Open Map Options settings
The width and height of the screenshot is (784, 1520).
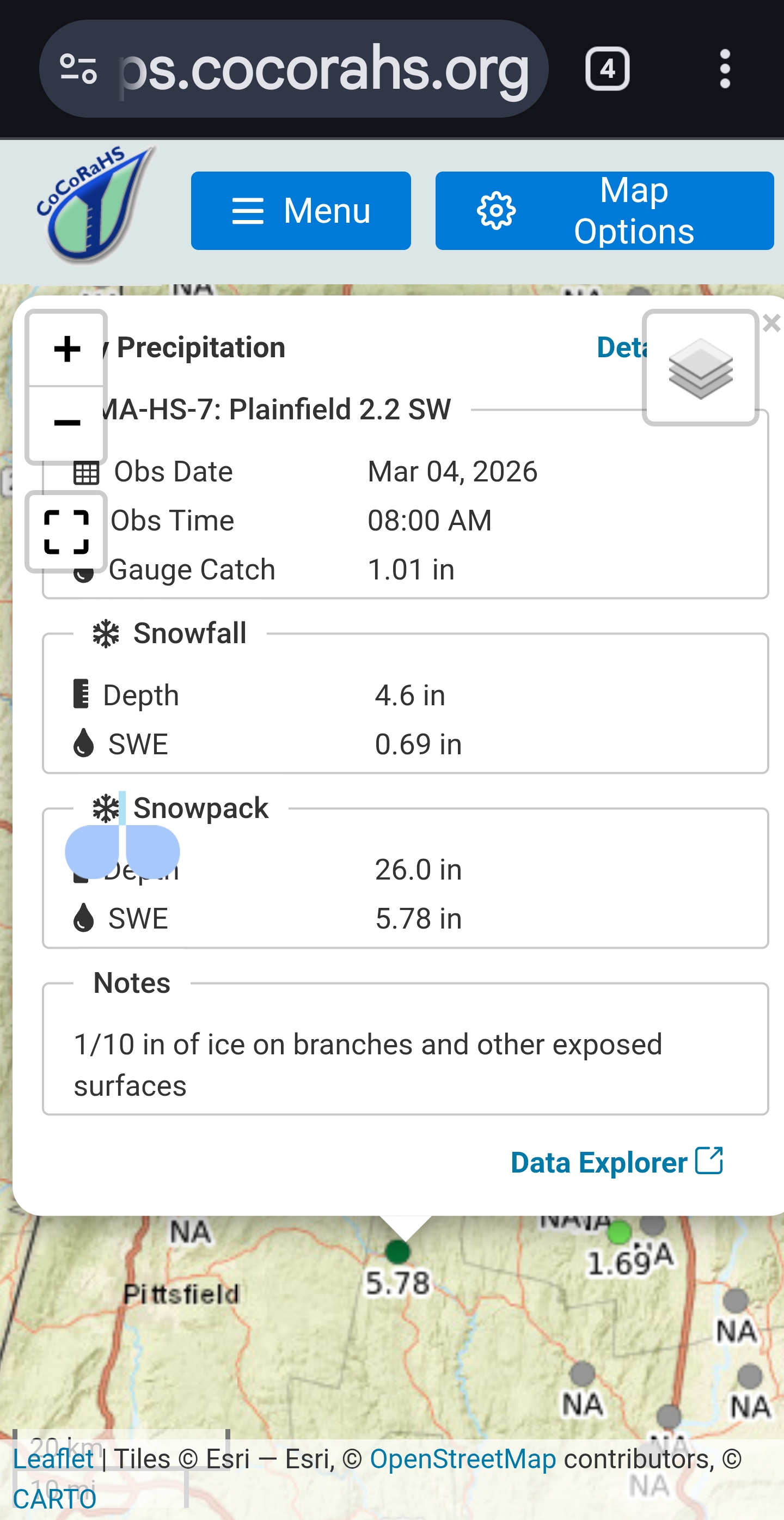[x=604, y=211]
